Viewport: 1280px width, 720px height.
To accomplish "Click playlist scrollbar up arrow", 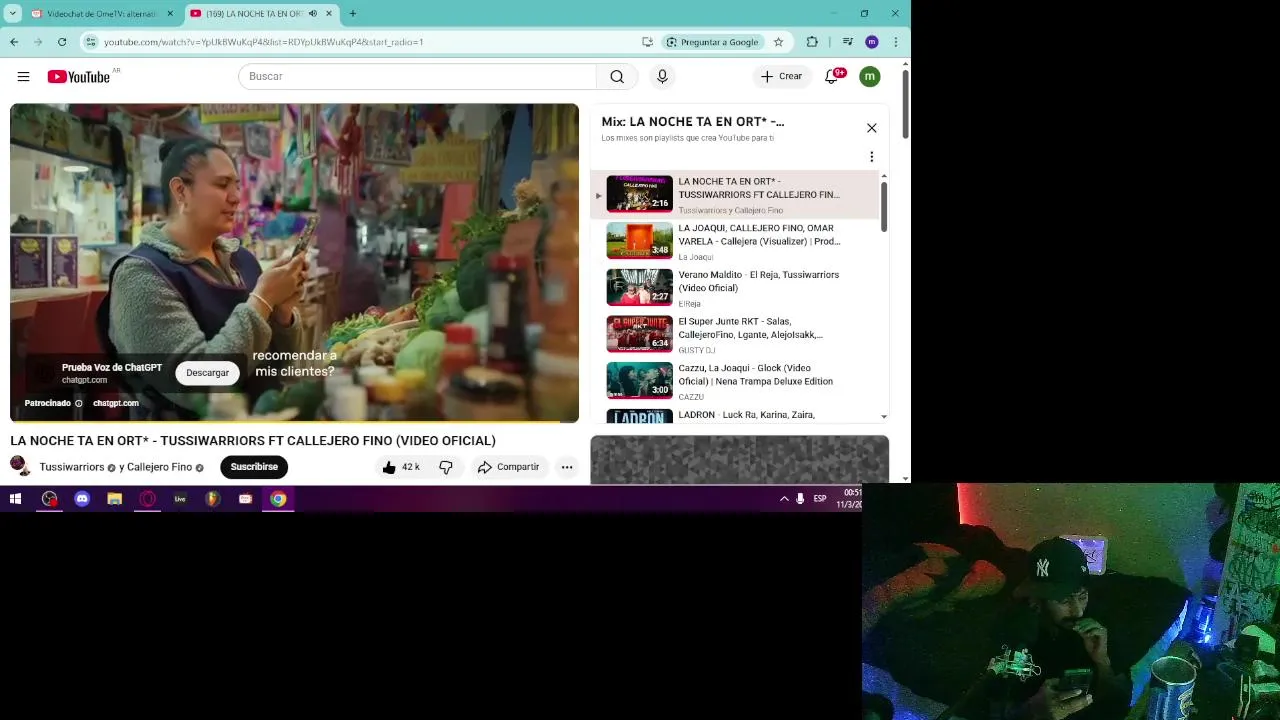I will [x=884, y=177].
